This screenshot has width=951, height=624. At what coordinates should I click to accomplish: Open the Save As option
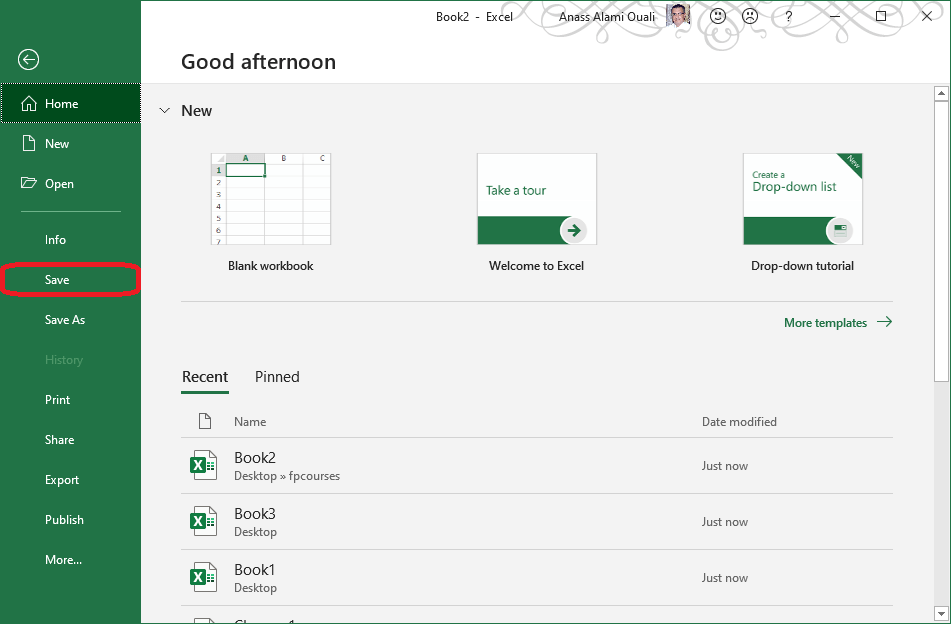pyautogui.click(x=66, y=319)
